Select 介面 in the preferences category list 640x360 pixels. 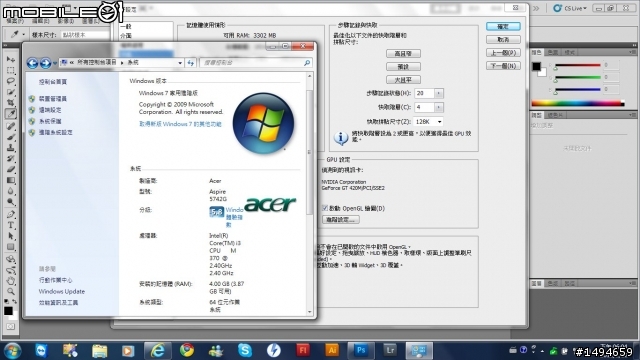pos(126,36)
